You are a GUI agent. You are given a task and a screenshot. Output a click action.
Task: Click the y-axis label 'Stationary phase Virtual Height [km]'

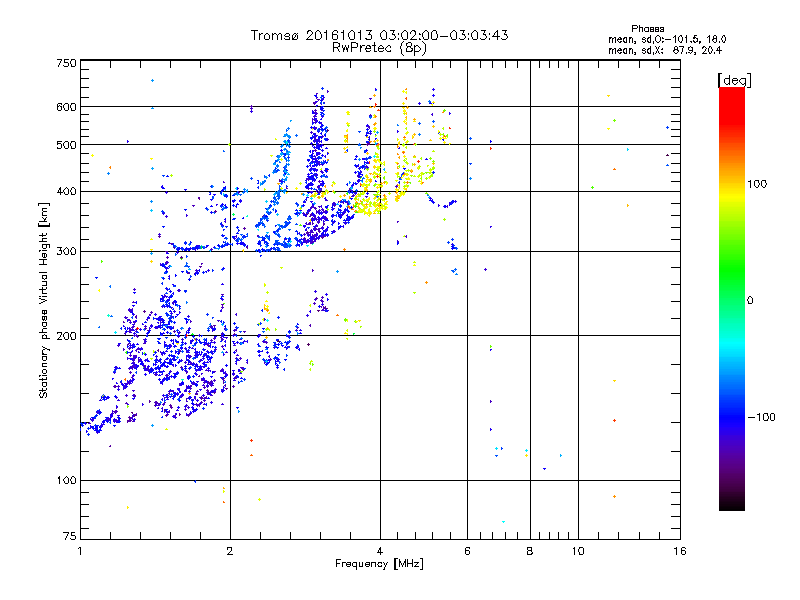(x=43, y=300)
